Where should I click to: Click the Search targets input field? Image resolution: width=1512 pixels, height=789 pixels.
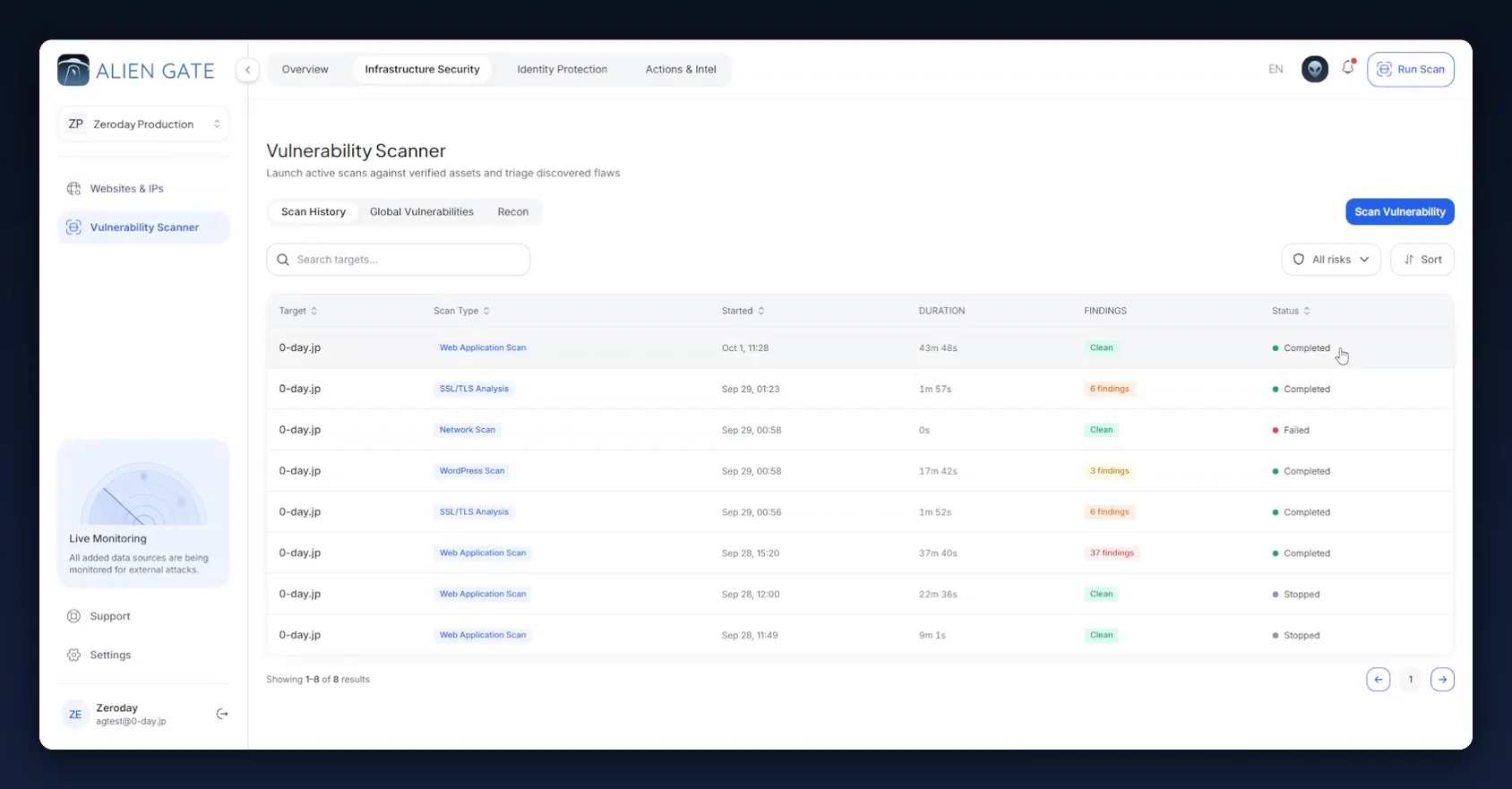coord(398,260)
